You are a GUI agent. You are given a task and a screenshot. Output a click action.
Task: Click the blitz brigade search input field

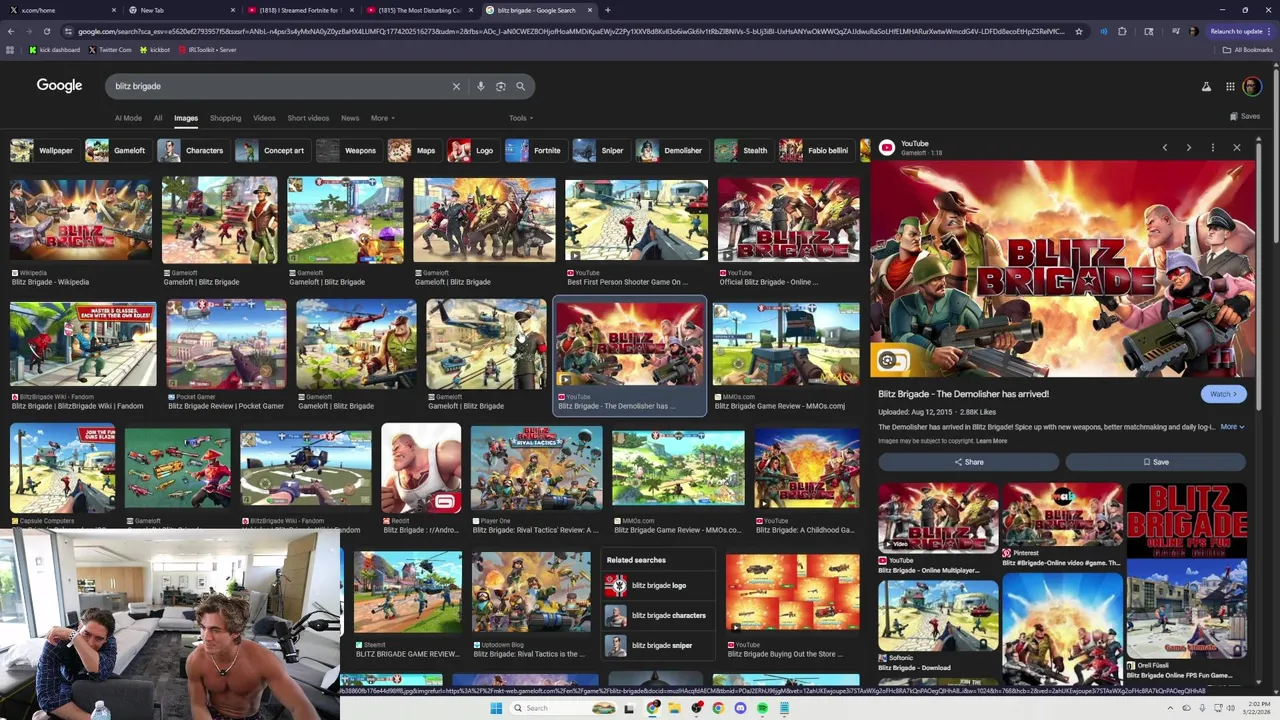280,86
